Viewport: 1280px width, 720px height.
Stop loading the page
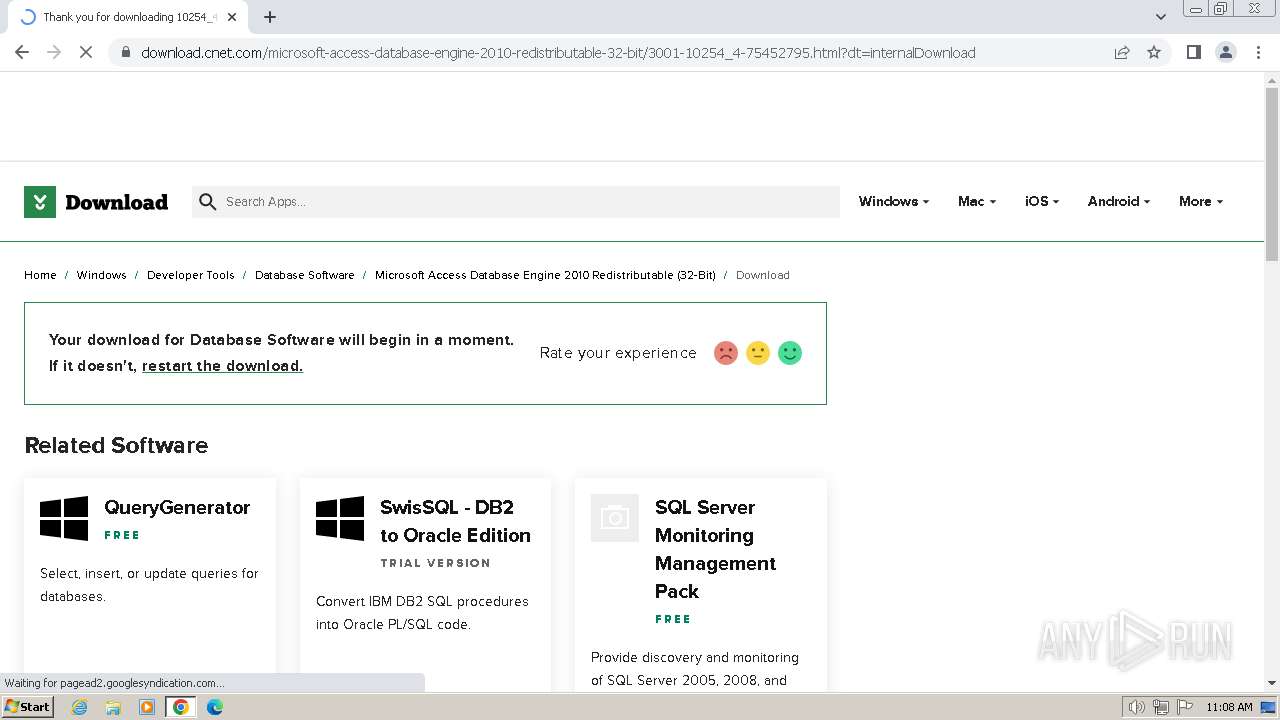(86, 52)
